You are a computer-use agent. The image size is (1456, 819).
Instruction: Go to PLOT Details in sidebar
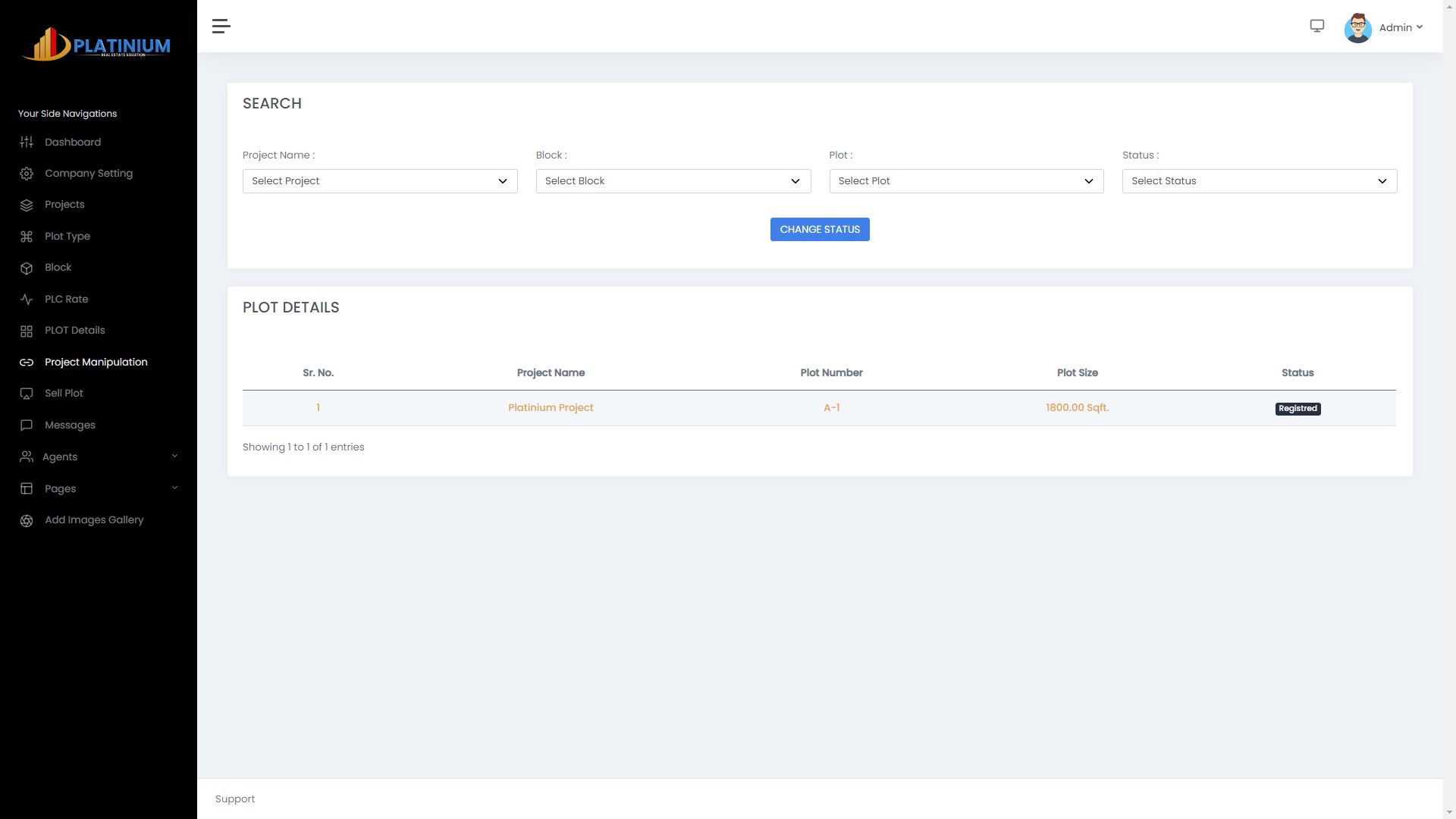tap(74, 331)
